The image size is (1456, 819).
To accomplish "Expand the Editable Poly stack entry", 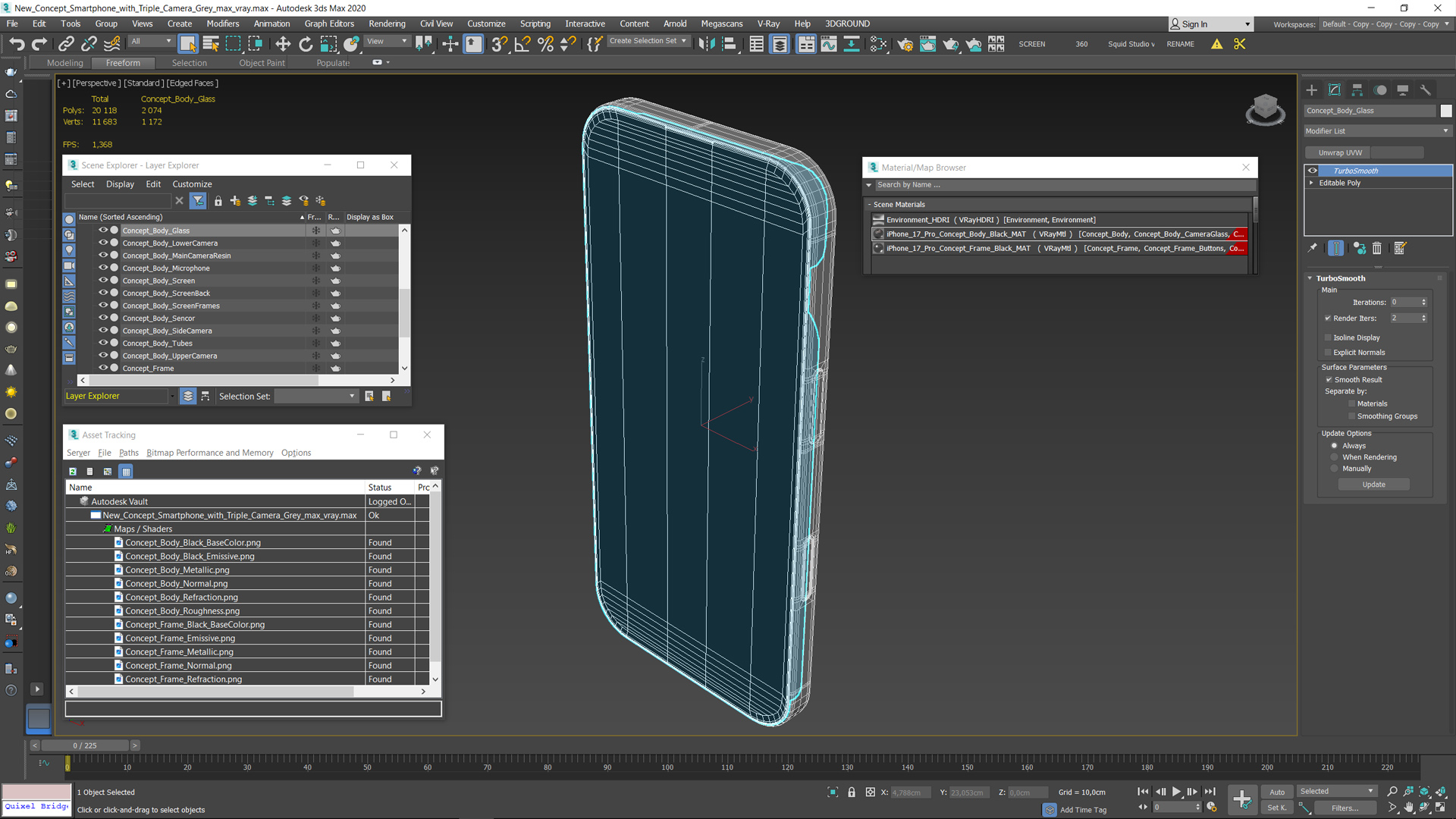I will click(1311, 183).
